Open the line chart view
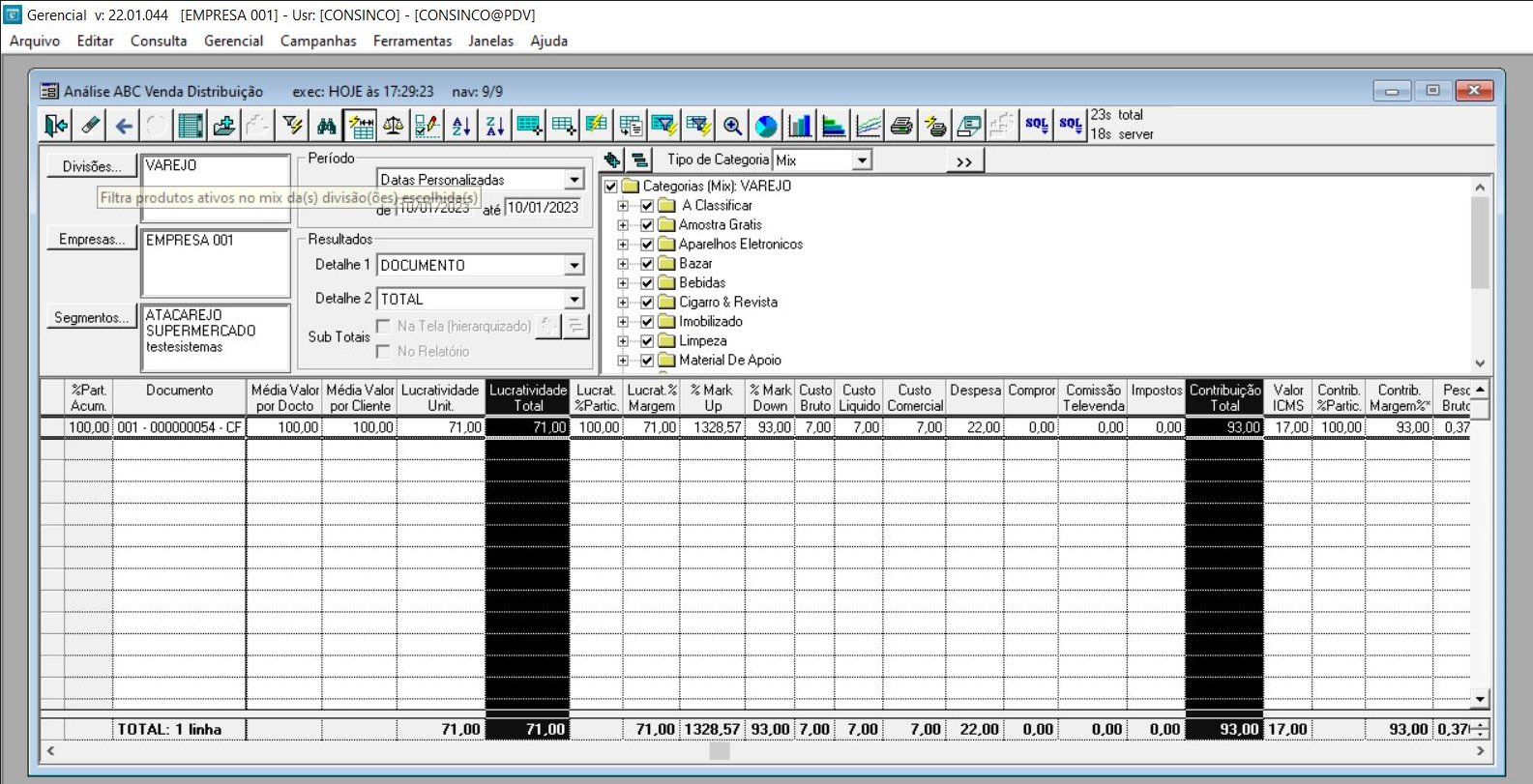The width and height of the screenshot is (1533, 784). pyautogui.click(x=868, y=125)
